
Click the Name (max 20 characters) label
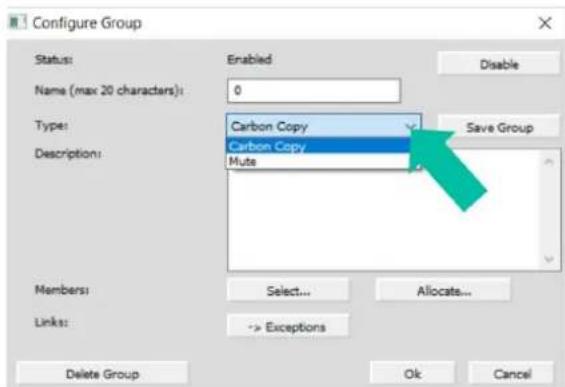[109, 90]
